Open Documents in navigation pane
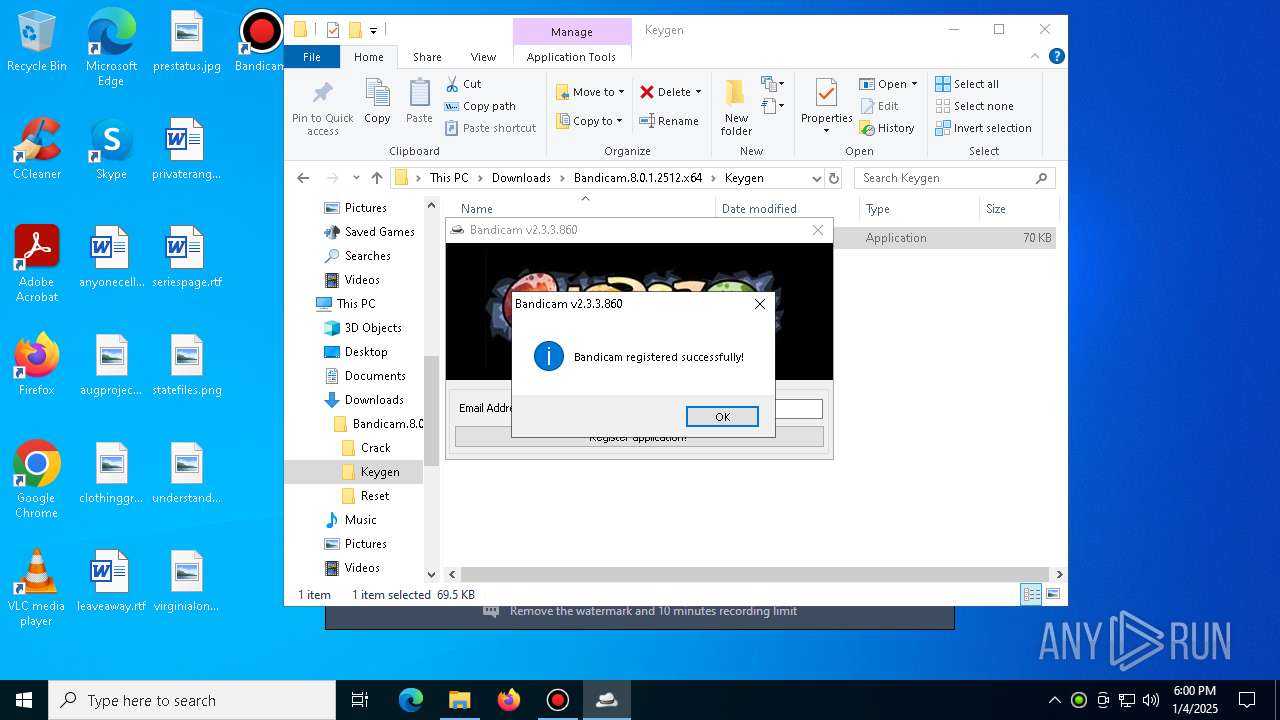This screenshot has height=720, width=1280. click(375, 376)
